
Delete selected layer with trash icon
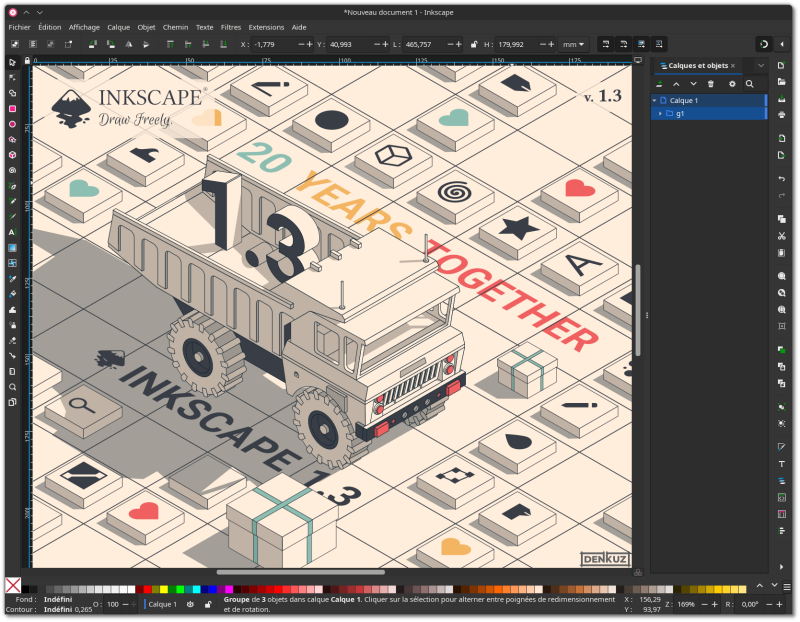pos(711,84)
